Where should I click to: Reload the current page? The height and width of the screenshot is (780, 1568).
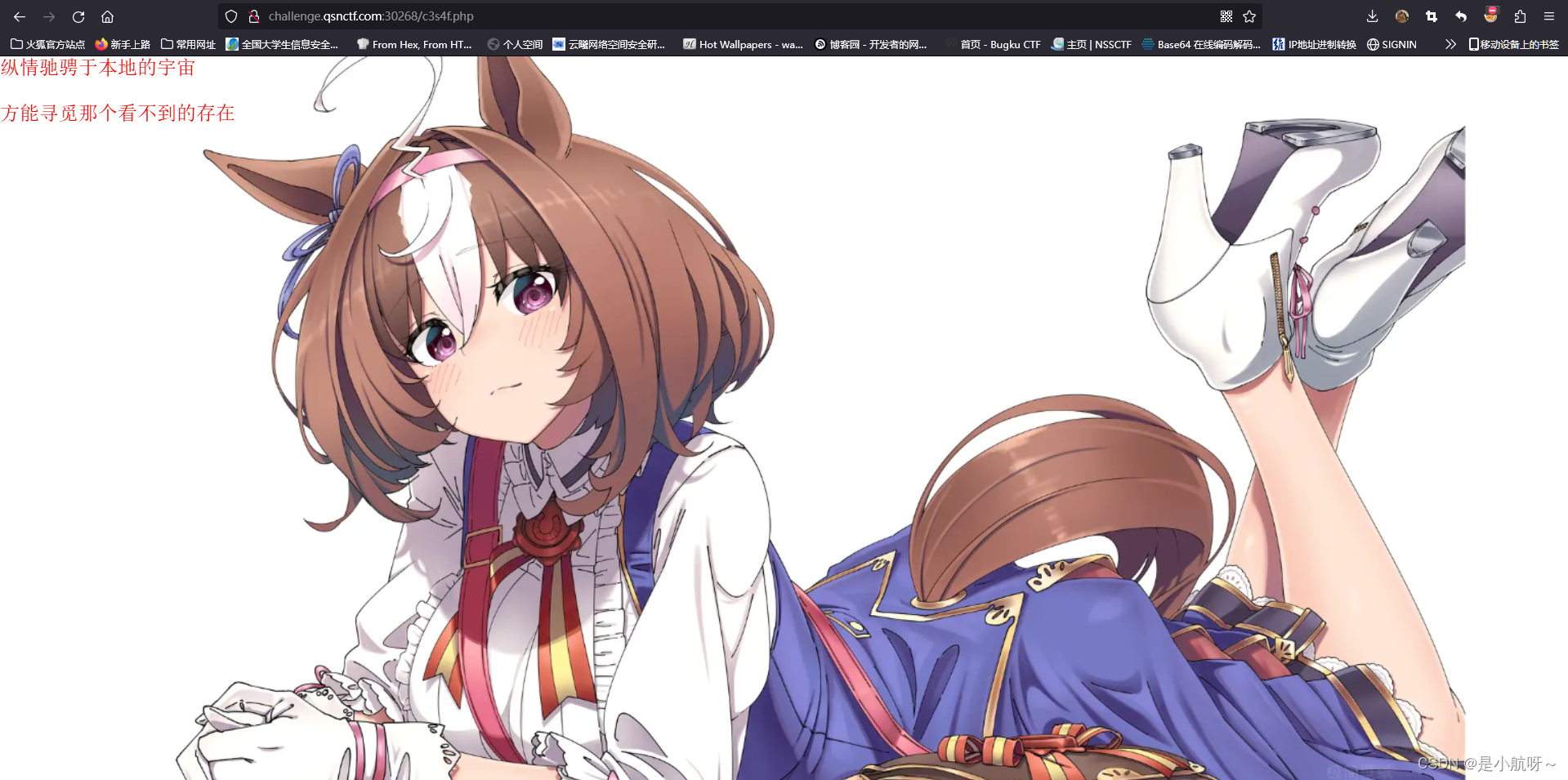tap(78, 16)
